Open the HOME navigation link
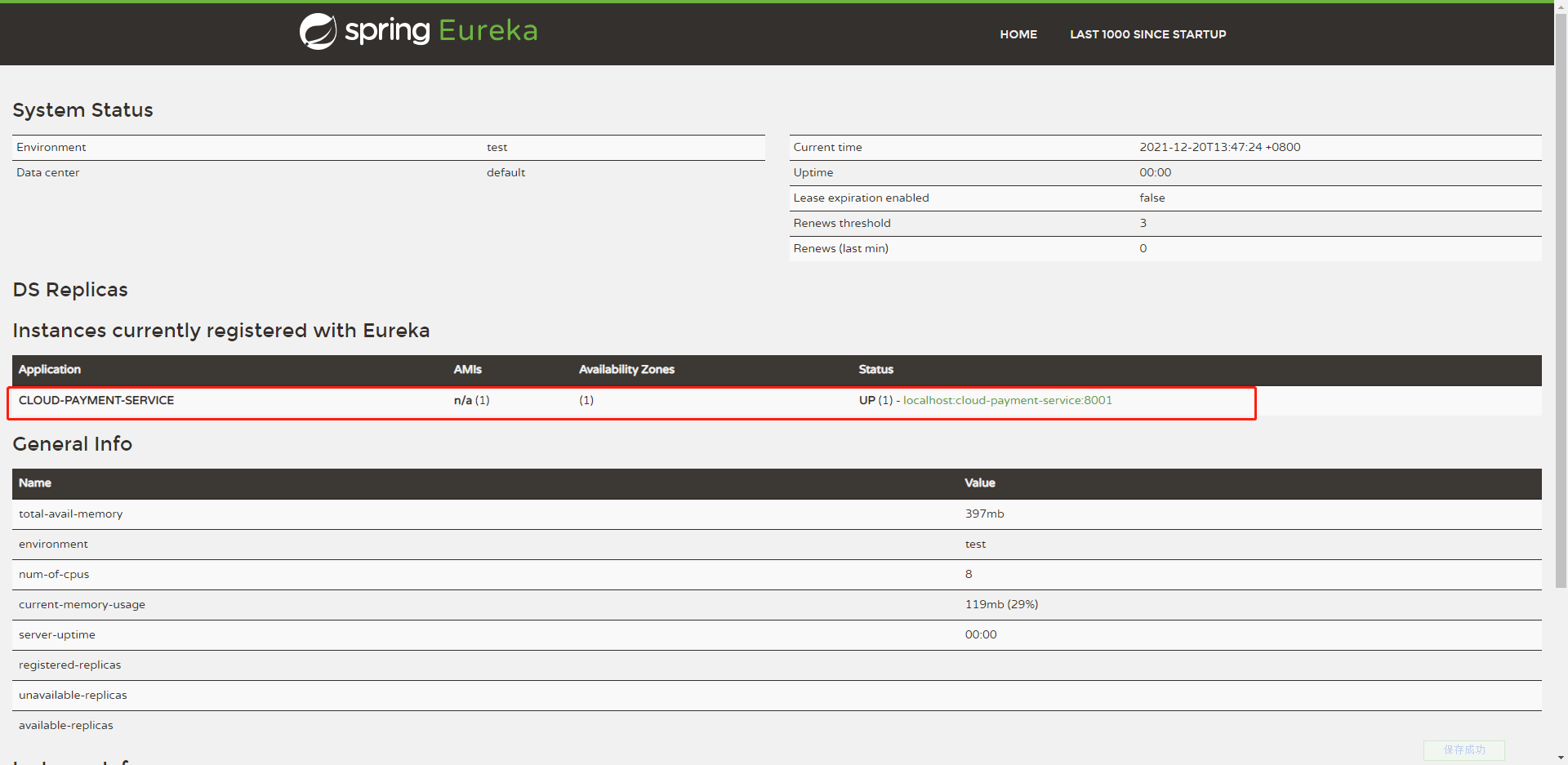The width and height of the screenshot is (1568, 765). point(1018,34)
